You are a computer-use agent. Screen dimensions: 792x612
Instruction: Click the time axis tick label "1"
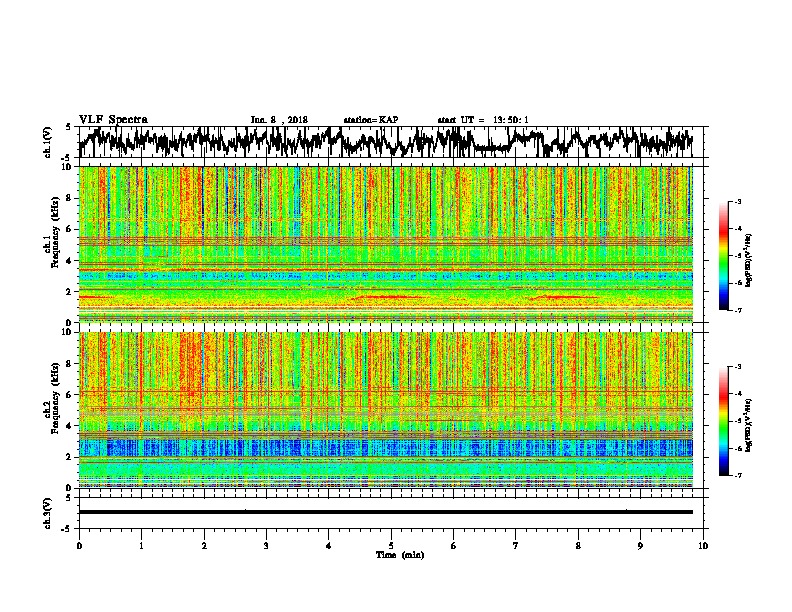[141, 546]
